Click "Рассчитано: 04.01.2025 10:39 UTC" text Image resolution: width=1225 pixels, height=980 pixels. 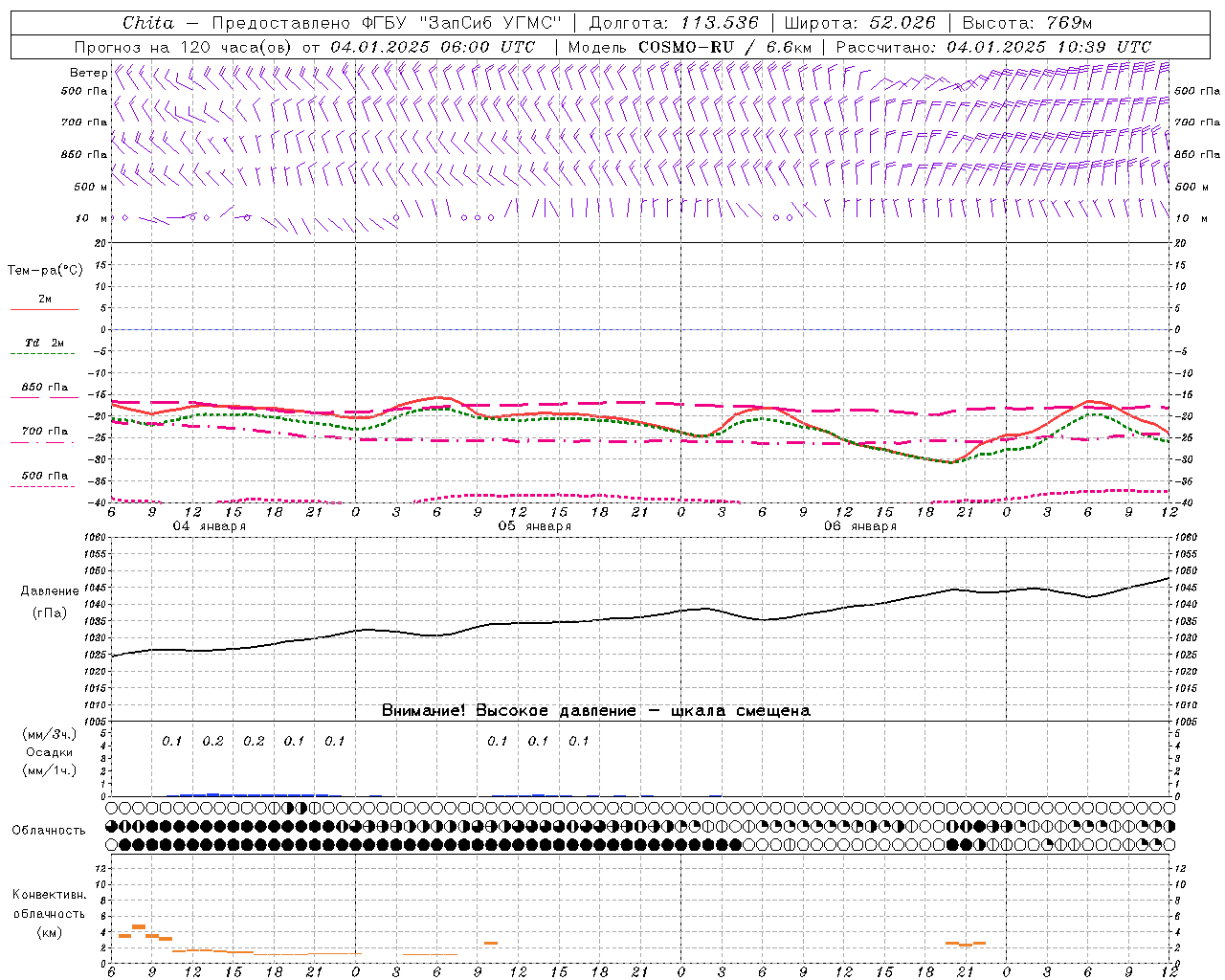pos(993,47)
